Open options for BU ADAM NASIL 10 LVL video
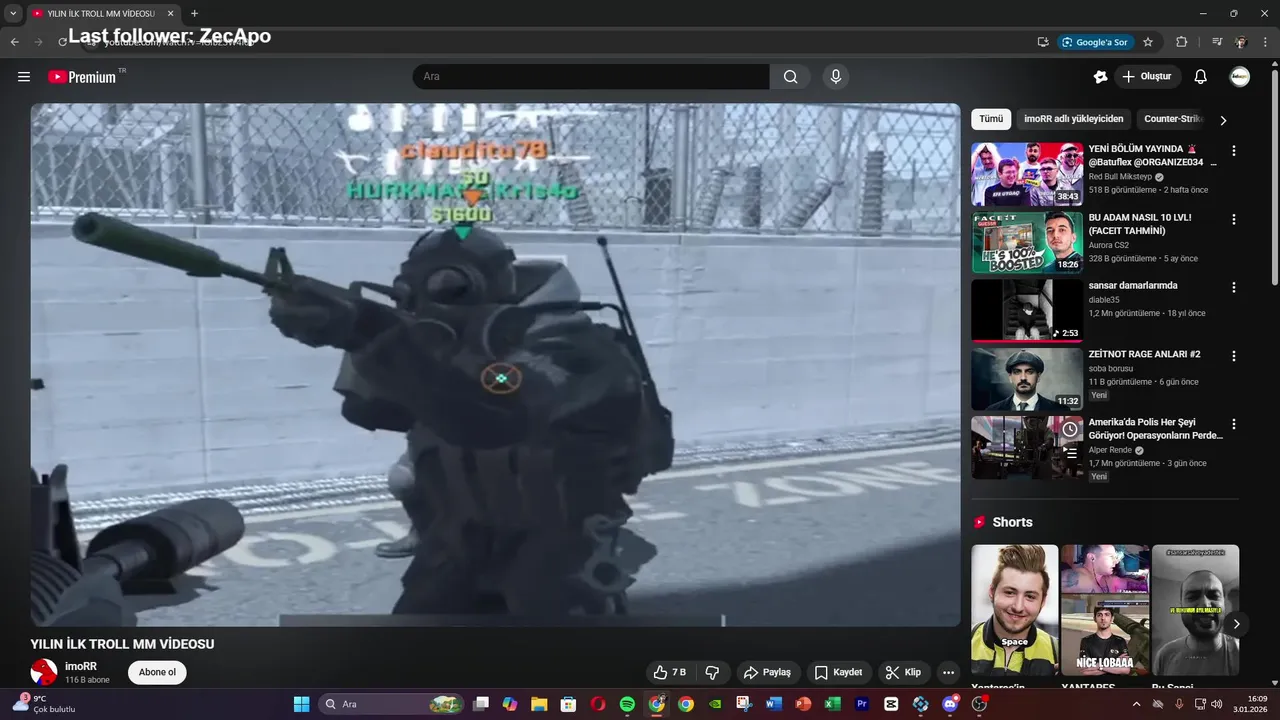Screen dimensions: 1280x720 click(x=1233, y=219)
